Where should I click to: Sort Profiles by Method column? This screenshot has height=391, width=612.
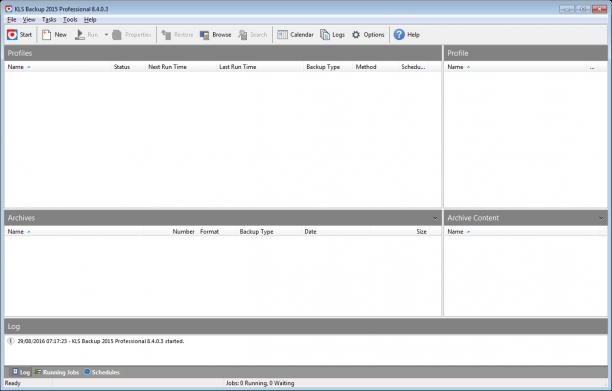point(366,67)
